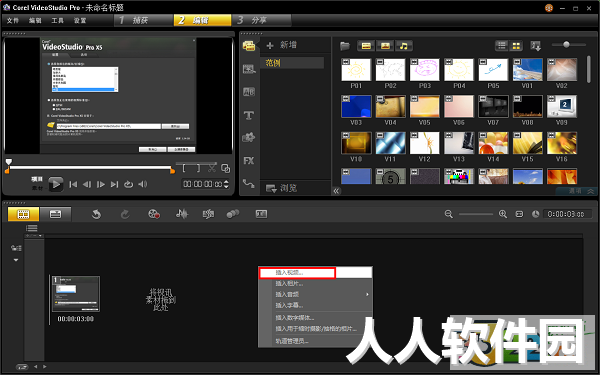Click the preview timecode stepper arrows
This screenshot has height=375, width=600.
[x=226, y=184]
